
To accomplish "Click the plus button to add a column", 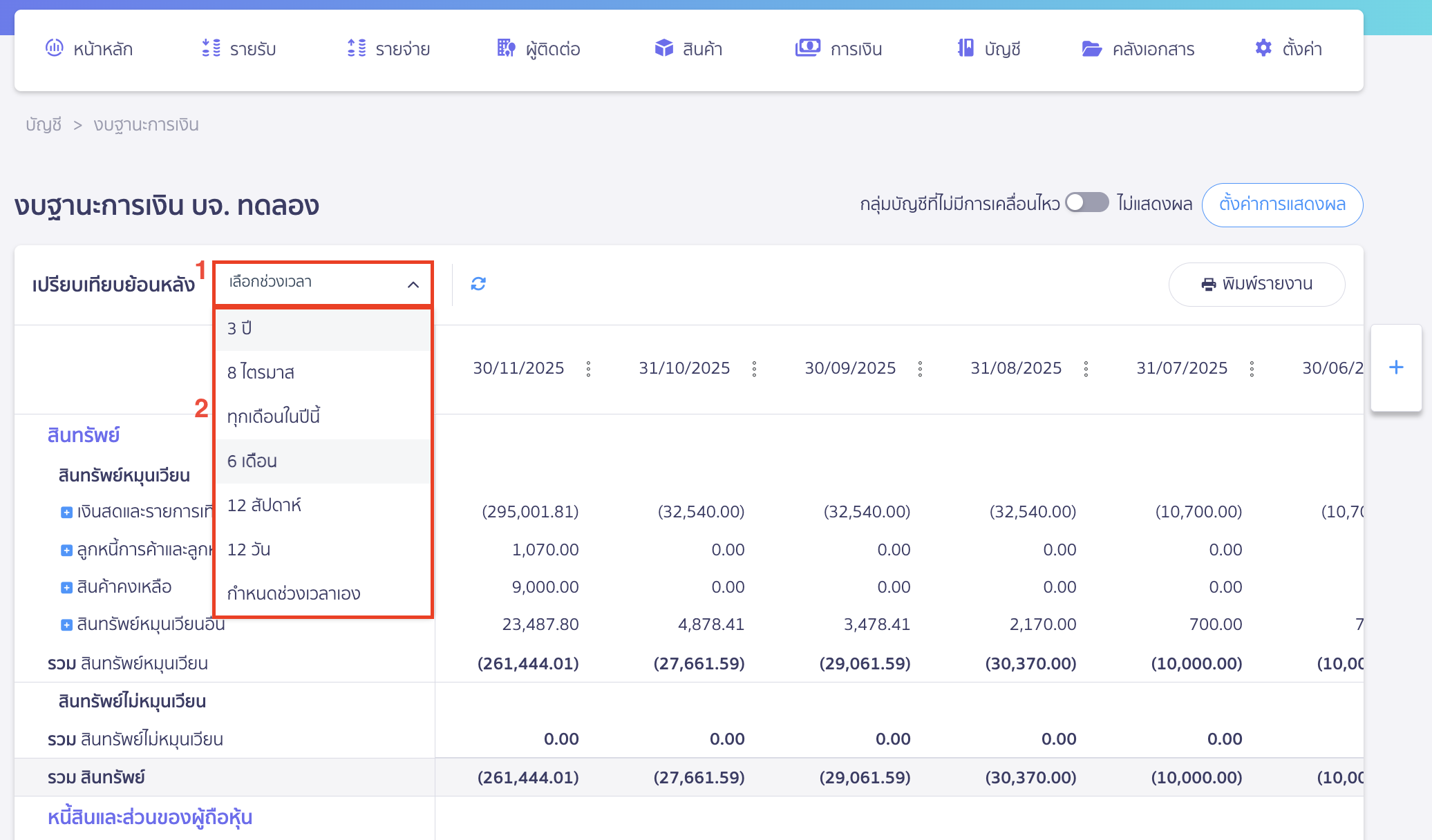I will [1395, 367].
